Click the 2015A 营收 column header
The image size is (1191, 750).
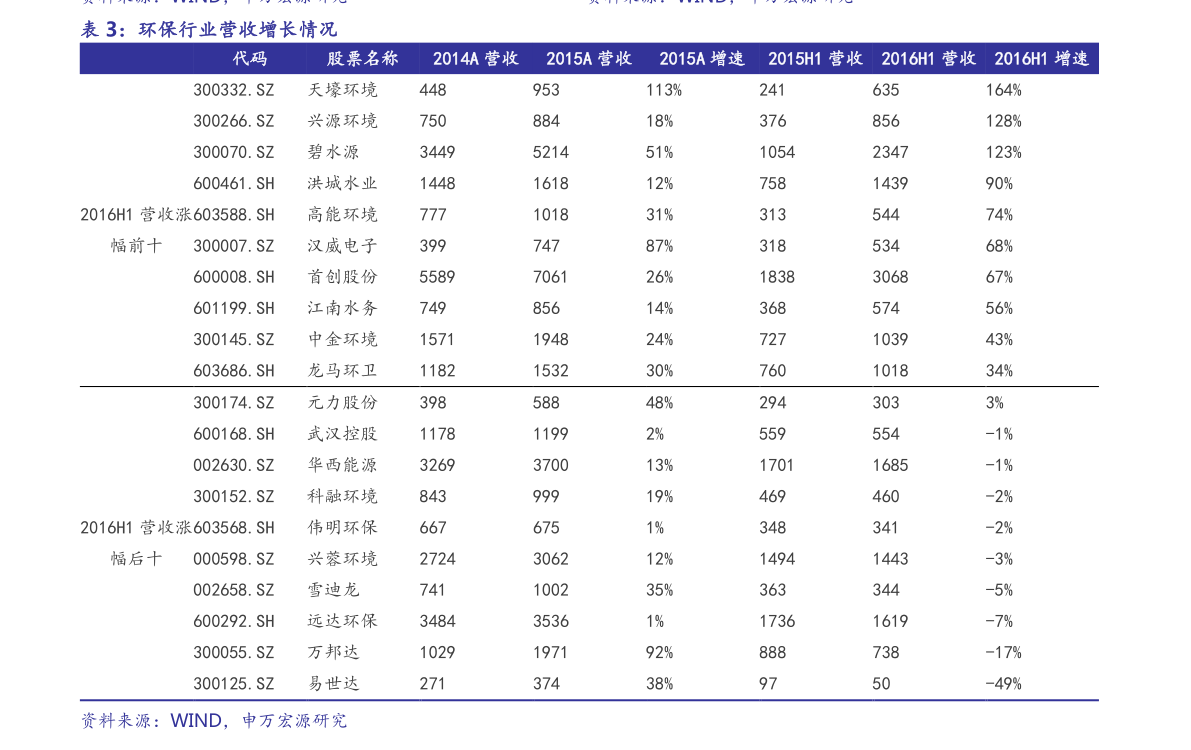click(589, 59)
